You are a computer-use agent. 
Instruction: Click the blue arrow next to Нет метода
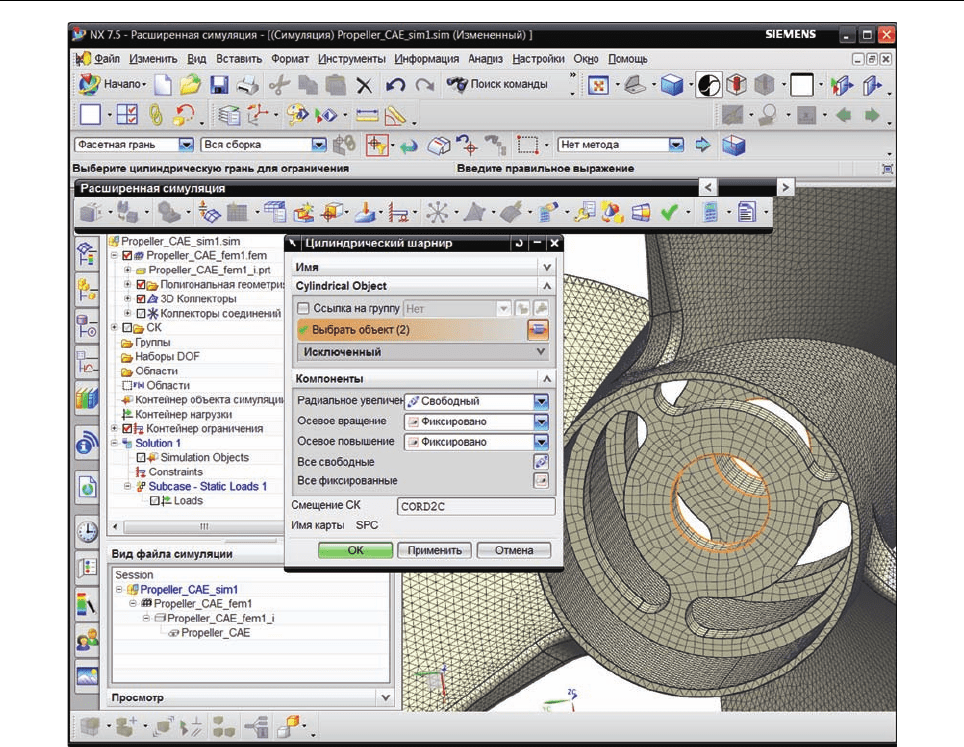702,144
